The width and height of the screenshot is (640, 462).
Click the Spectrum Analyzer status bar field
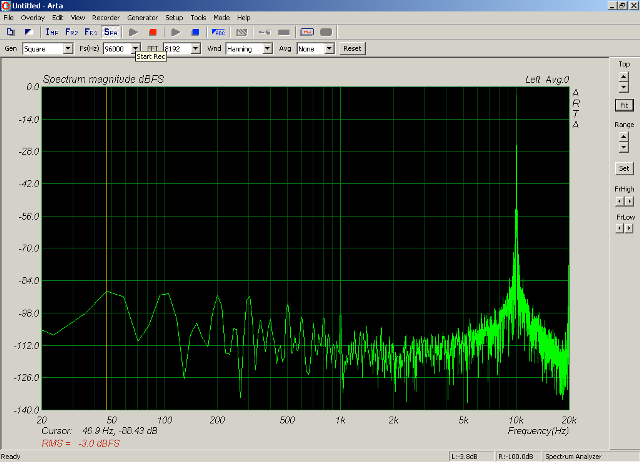588,456
